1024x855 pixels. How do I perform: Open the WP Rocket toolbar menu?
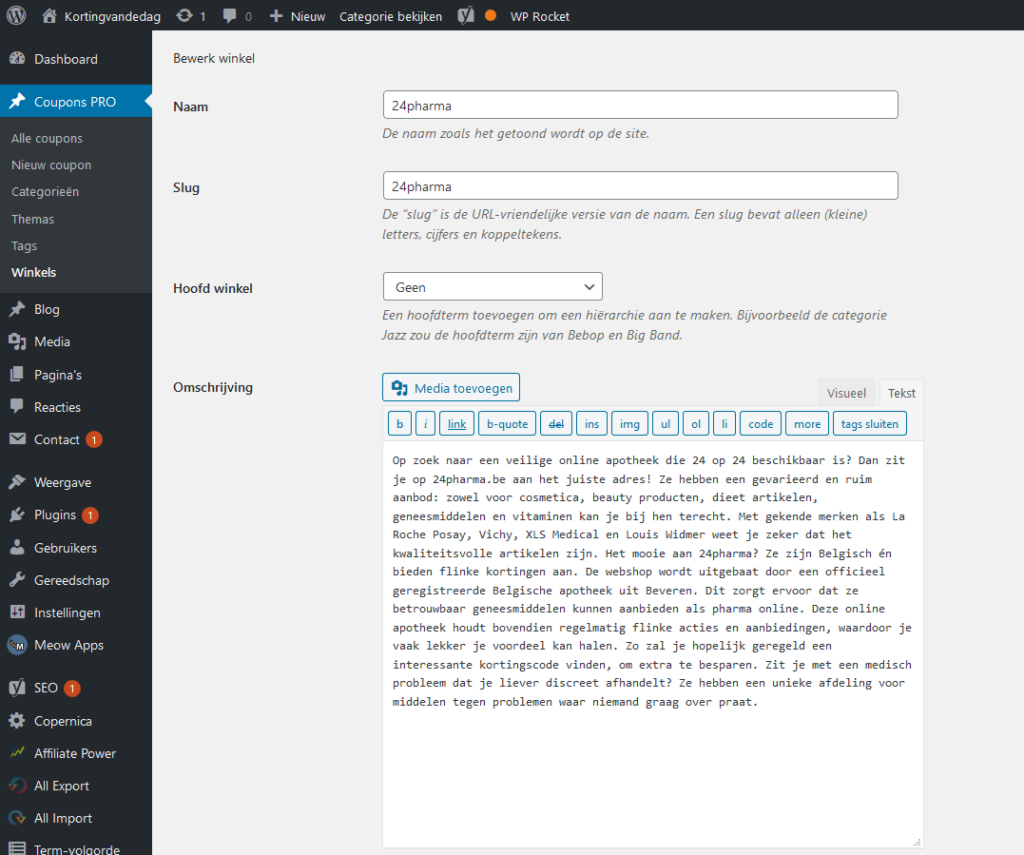pos(539,16)
